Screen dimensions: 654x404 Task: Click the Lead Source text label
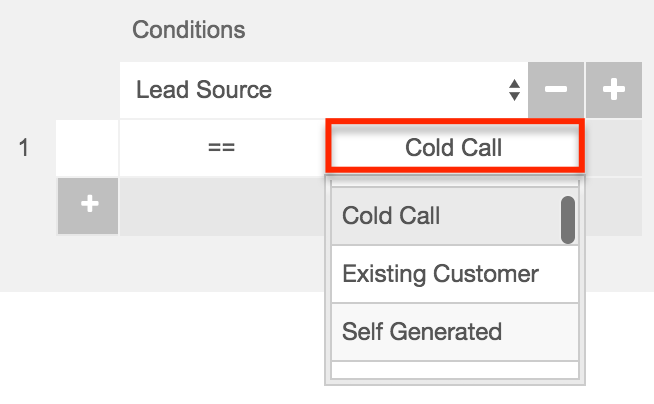(204, 90)
